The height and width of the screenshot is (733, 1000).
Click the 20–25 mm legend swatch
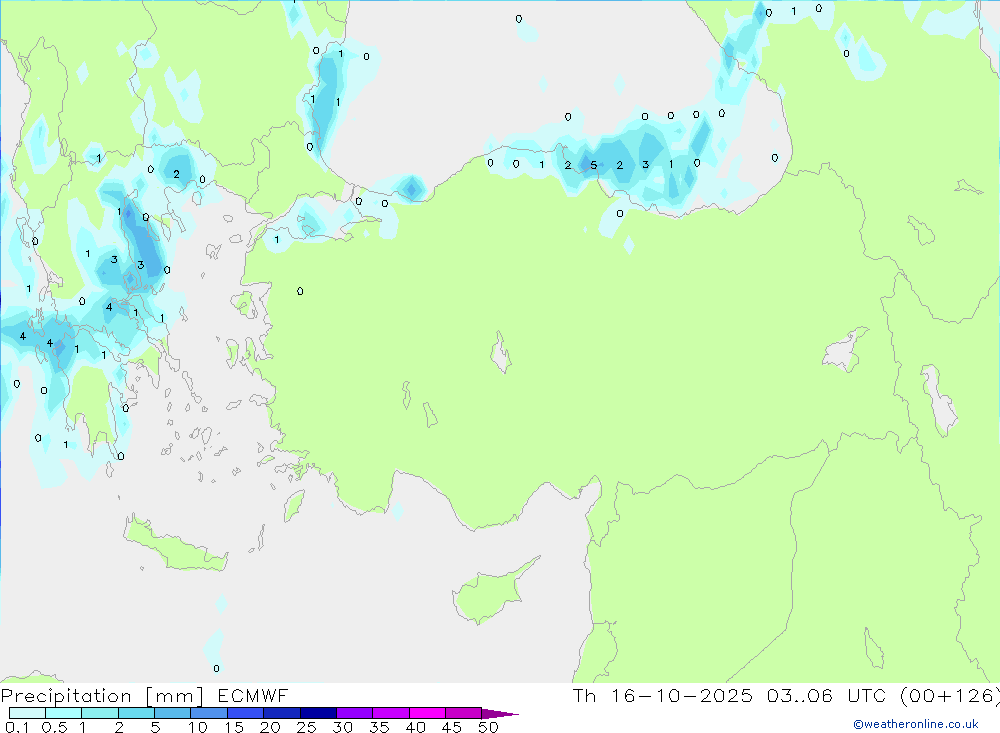coord(282,713)
